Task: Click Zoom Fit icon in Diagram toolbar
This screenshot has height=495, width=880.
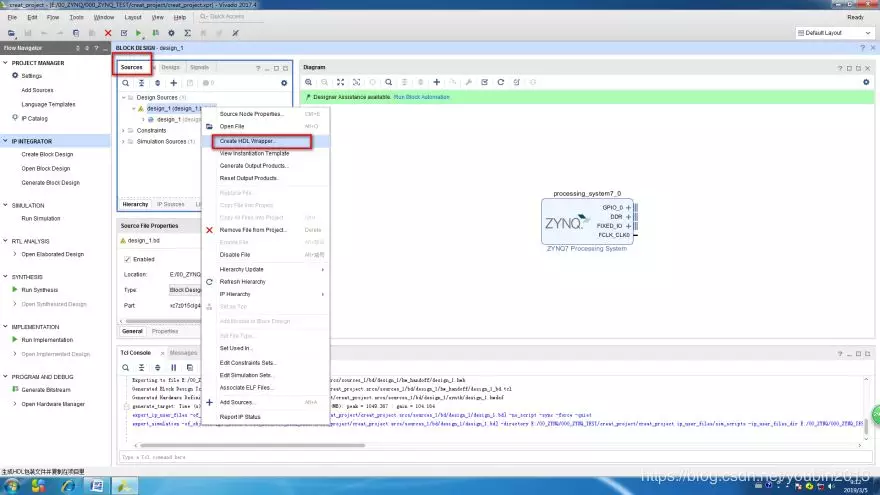Action: coord(340,82)
